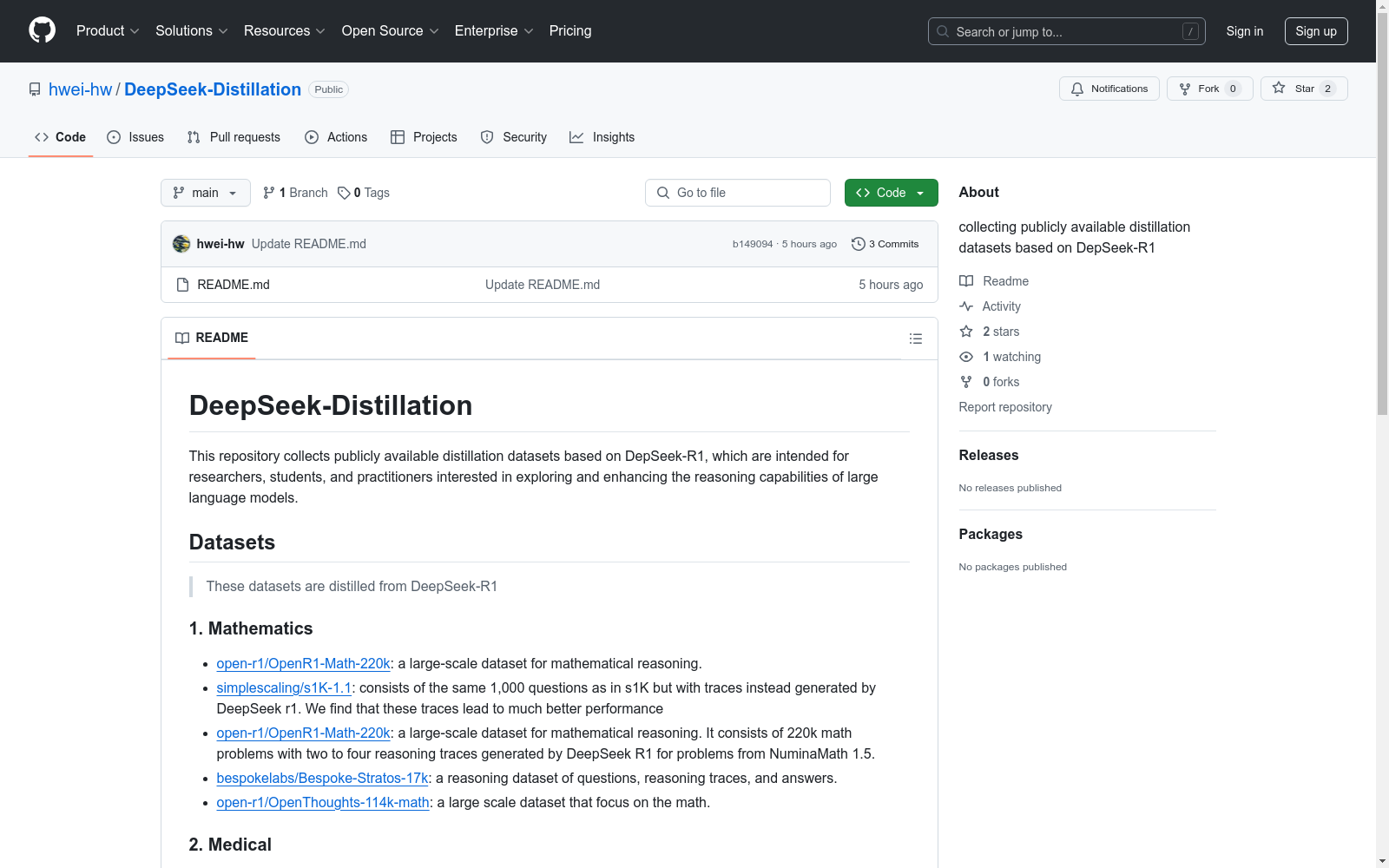The width and height of the screenshot is (1389, 868).
Task: Click the Star button
Action: 1303,89
